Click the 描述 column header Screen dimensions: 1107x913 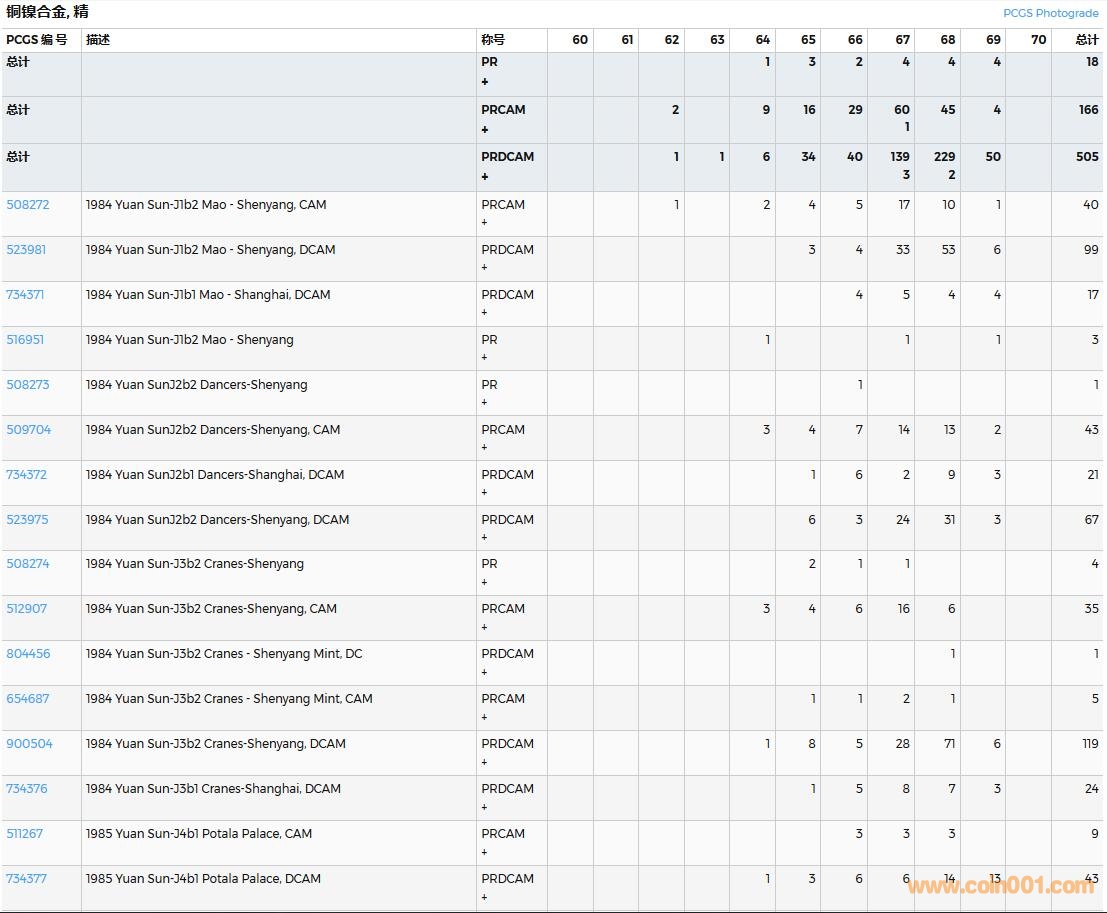(x=98, y=40)
